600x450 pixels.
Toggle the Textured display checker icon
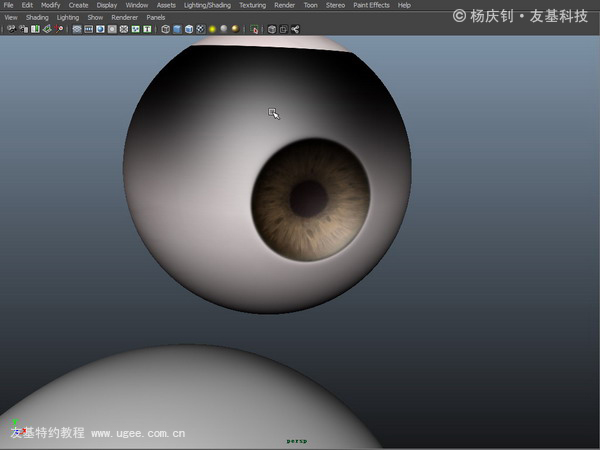point(201,29)
